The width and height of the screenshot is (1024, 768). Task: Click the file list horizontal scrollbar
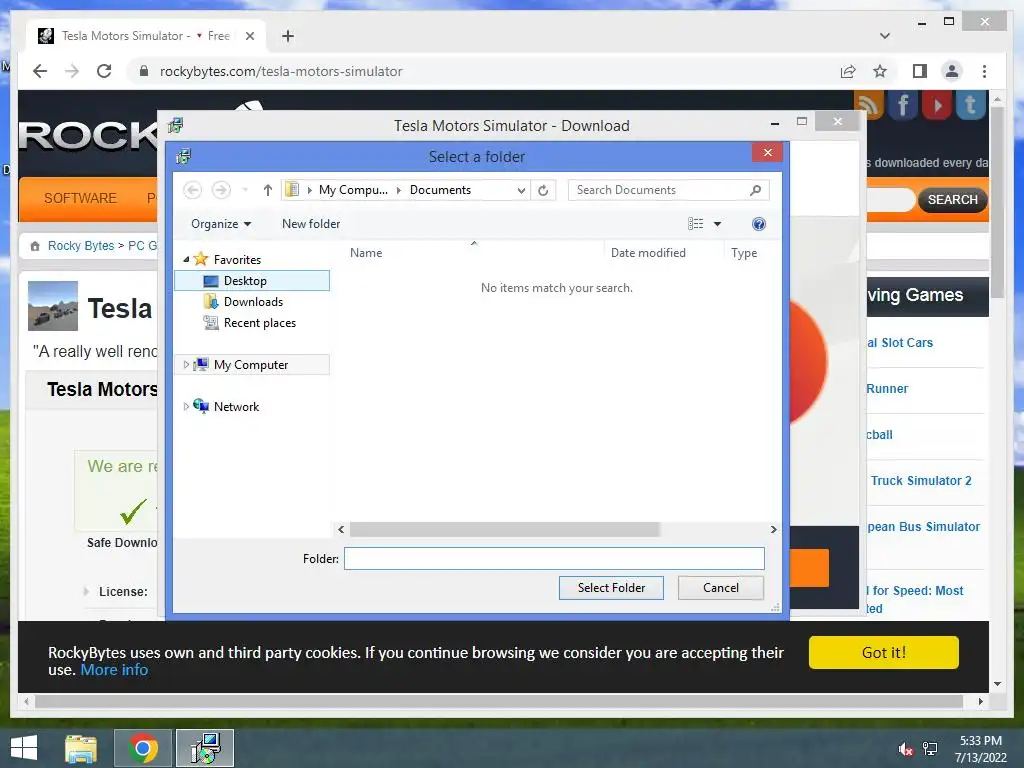(505, 529)
